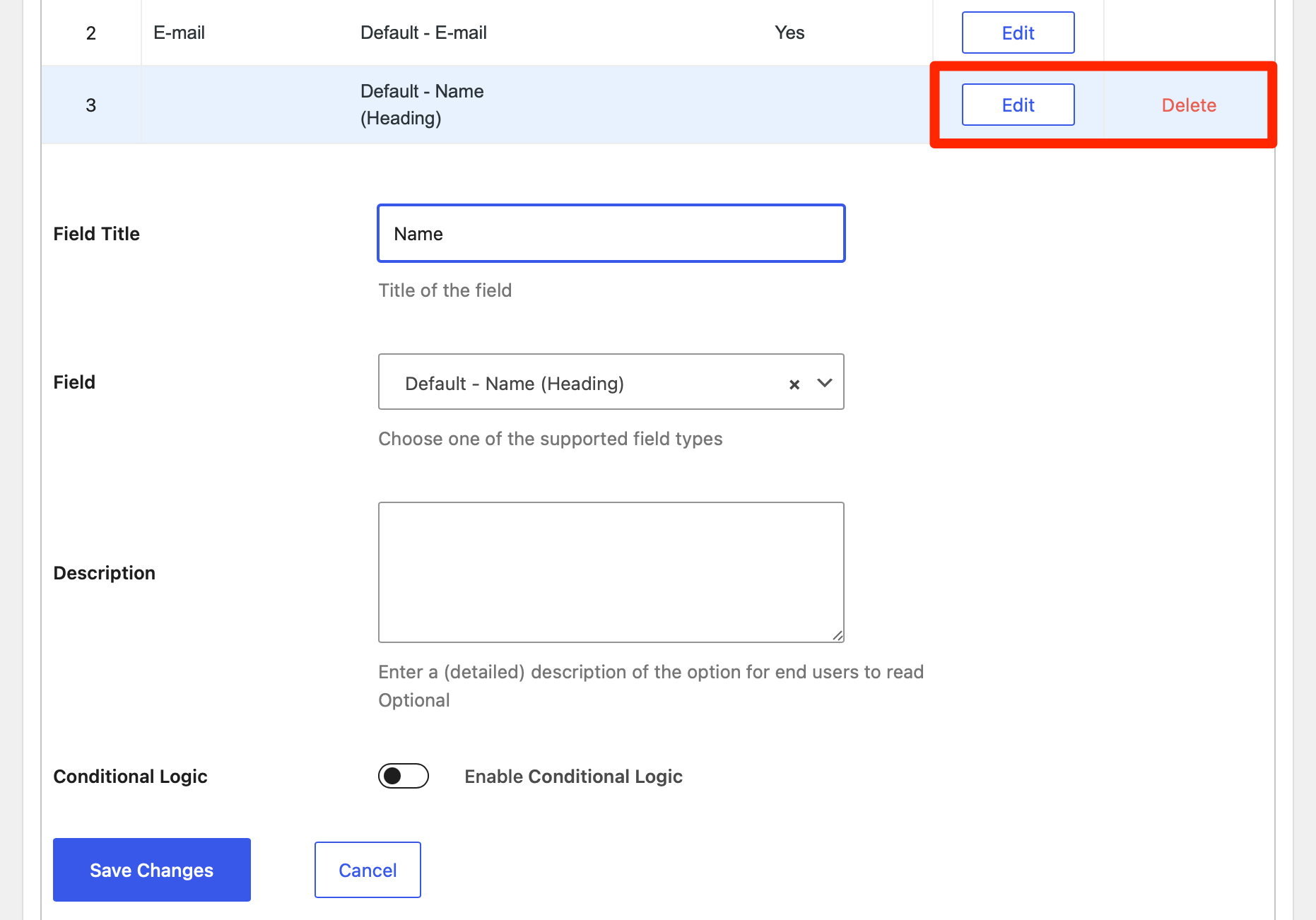Toggle the Enable Conditional Logic switch
Viewport: 1316px width, 920px height.
tap(403, 776)
